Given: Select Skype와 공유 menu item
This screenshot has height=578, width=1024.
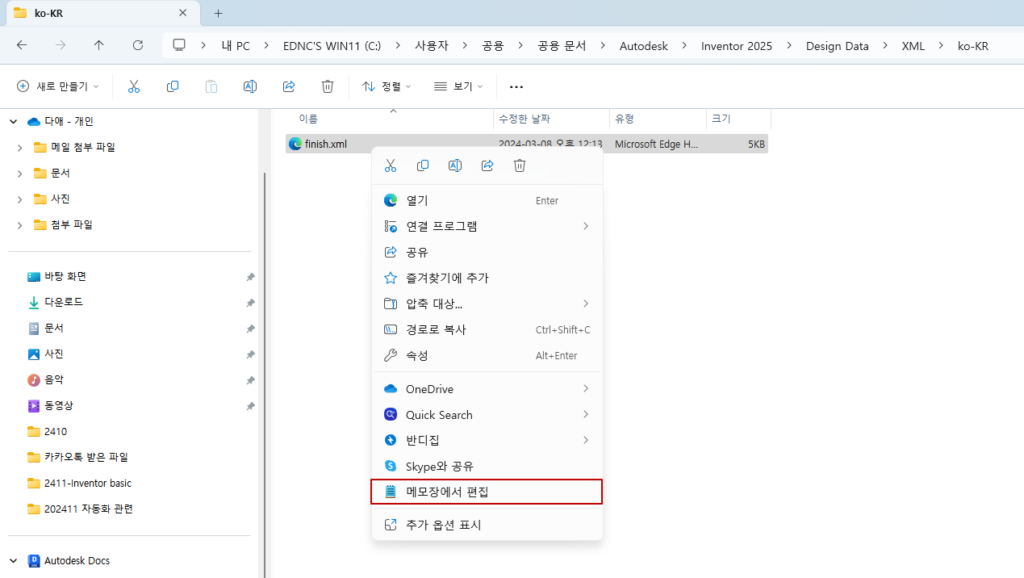Looking at the screenshot, I should point(487,466).
